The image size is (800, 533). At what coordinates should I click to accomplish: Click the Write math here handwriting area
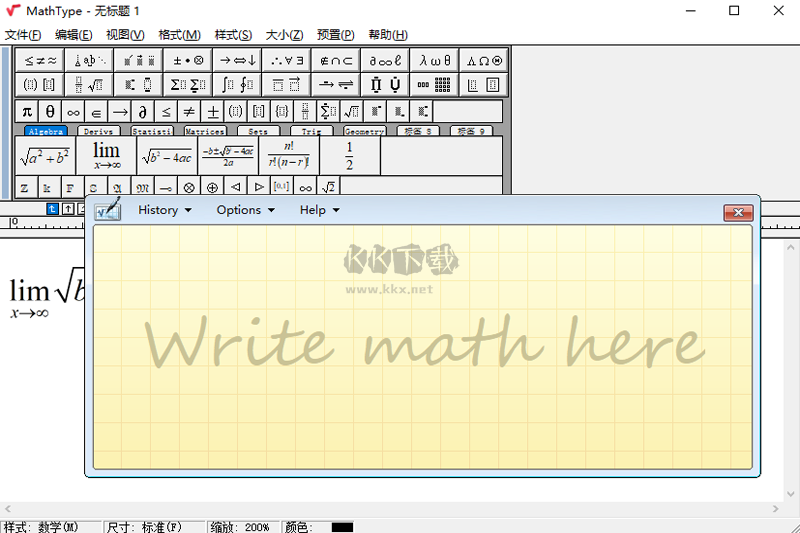(x=422, y=345)
